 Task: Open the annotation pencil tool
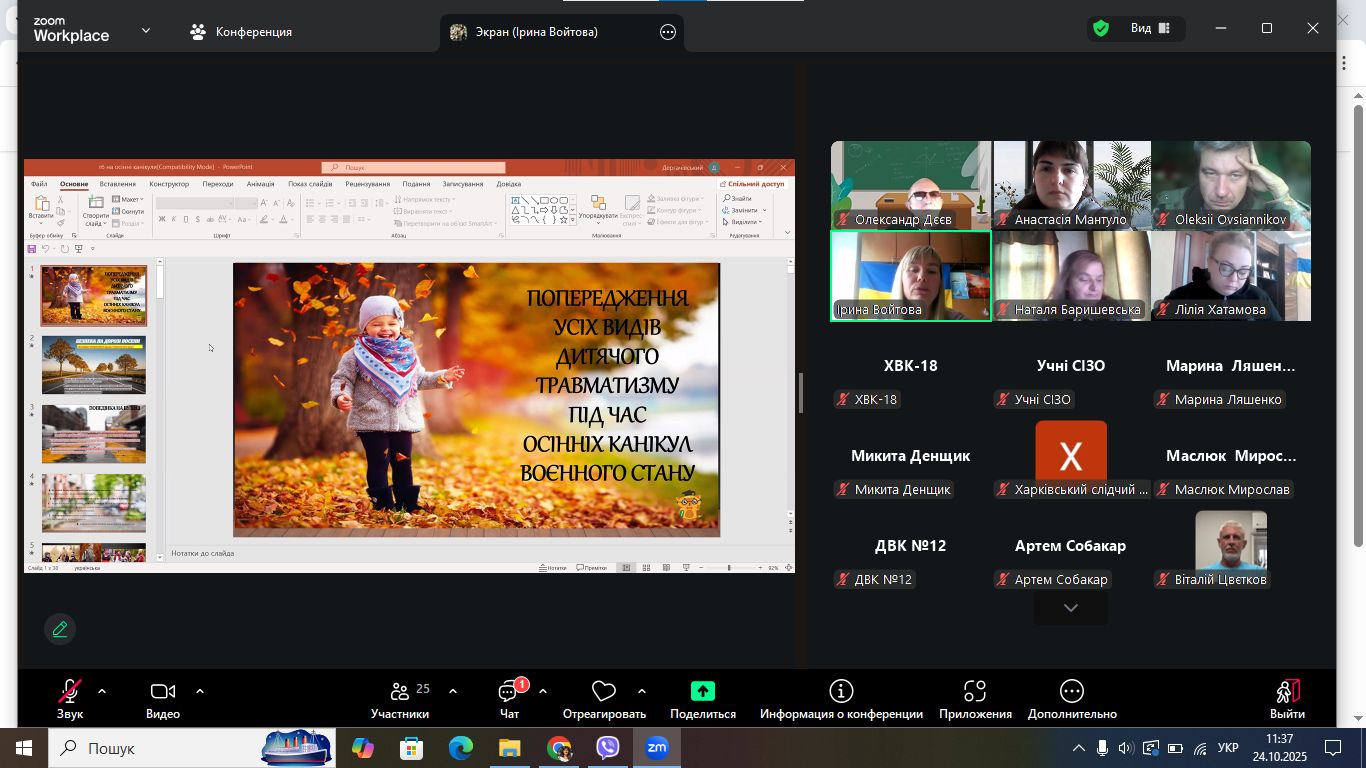click(x=60, y=628)
